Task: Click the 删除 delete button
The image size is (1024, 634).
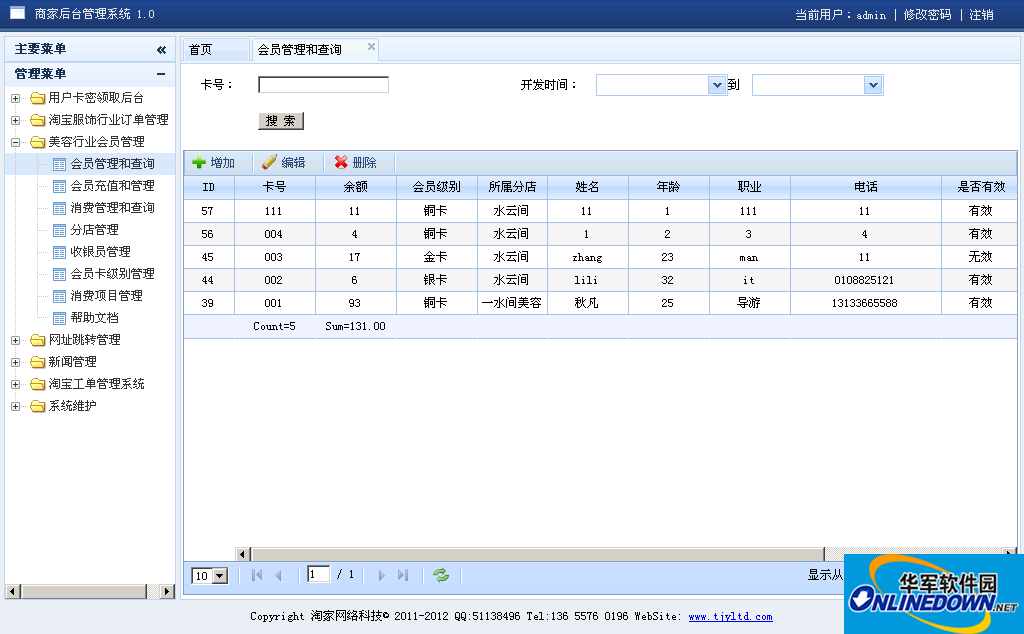Action: tap(356, 163)
